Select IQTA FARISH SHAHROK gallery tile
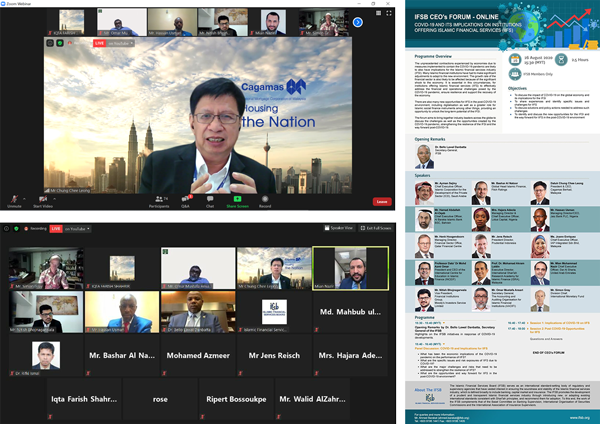This screenshot has height=424, width=600. point(122,268)
